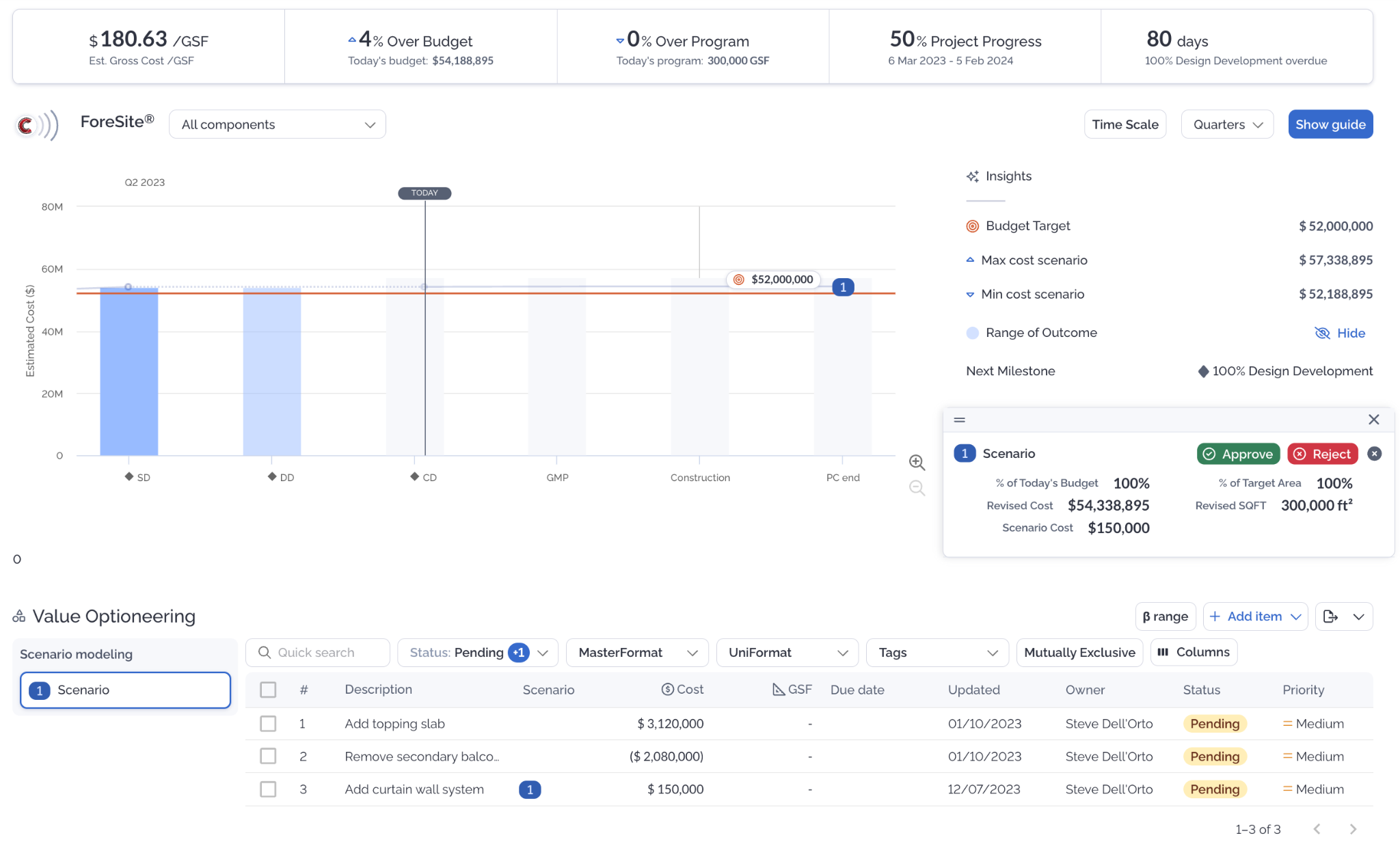The height and width of the screenshot is (868, 1400).
Task: Click the chart zoom out magnifier icon
Action: click(x=917, y=488)
